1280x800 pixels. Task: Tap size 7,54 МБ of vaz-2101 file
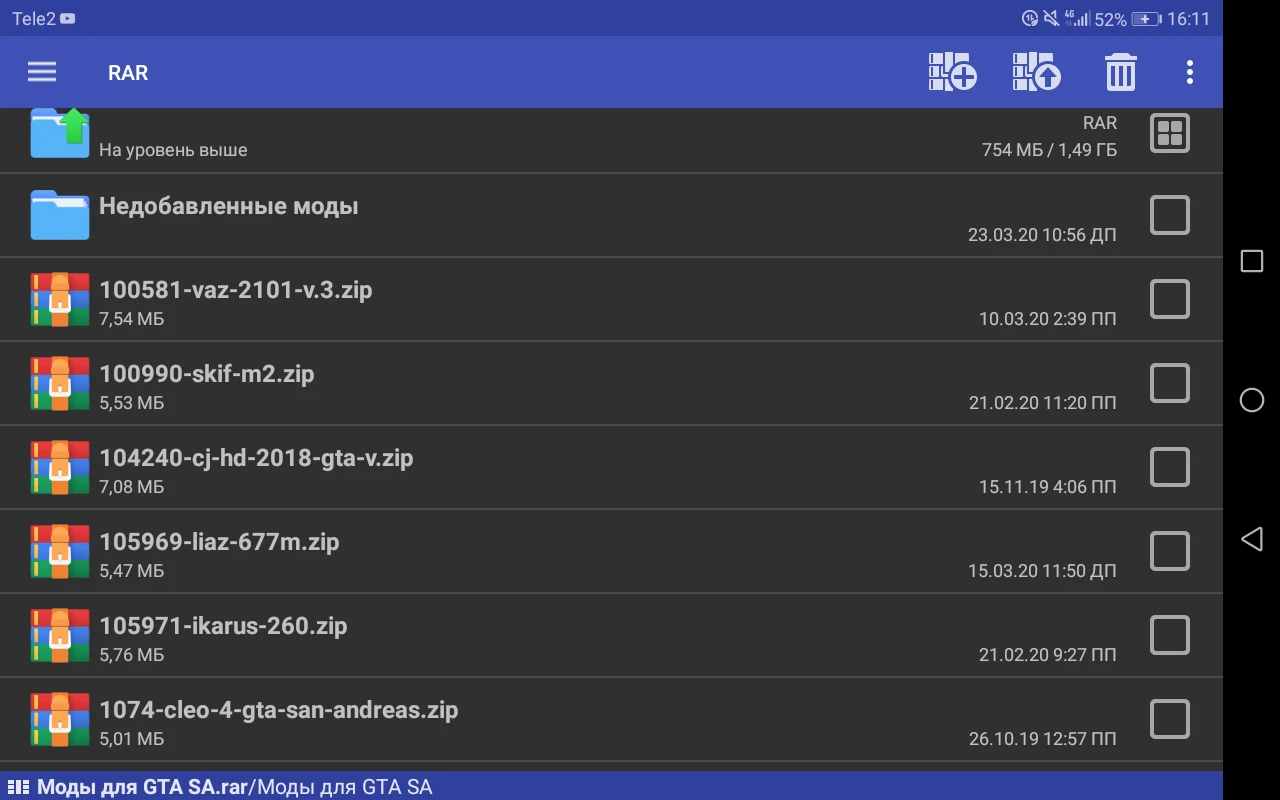point(131,319)
